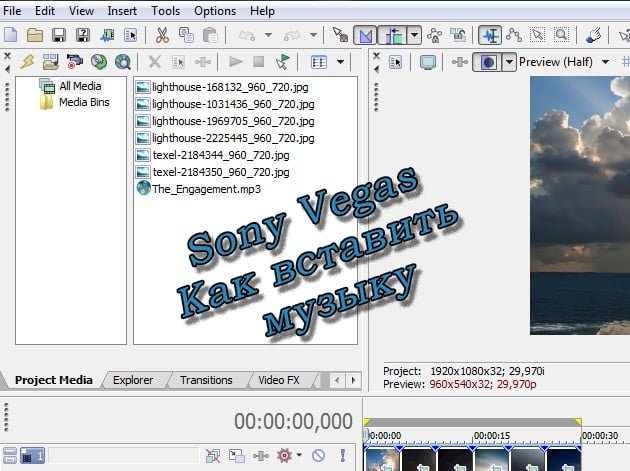The image size is (630, 471).
Task: Open the Views dropdown arrow in Project Media
Action: [x=340, y=62]
